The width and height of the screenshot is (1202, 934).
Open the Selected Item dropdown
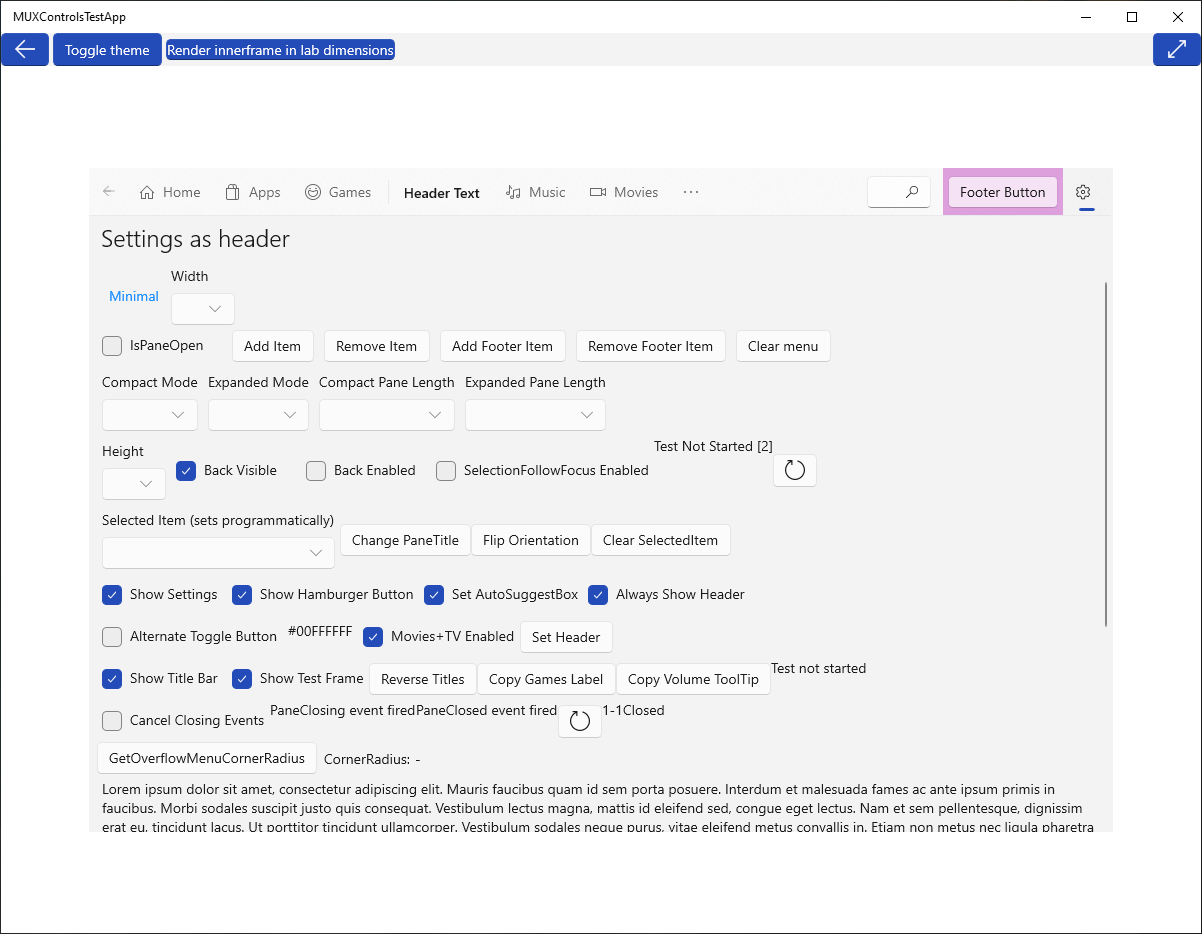click(x=217, y=552)
